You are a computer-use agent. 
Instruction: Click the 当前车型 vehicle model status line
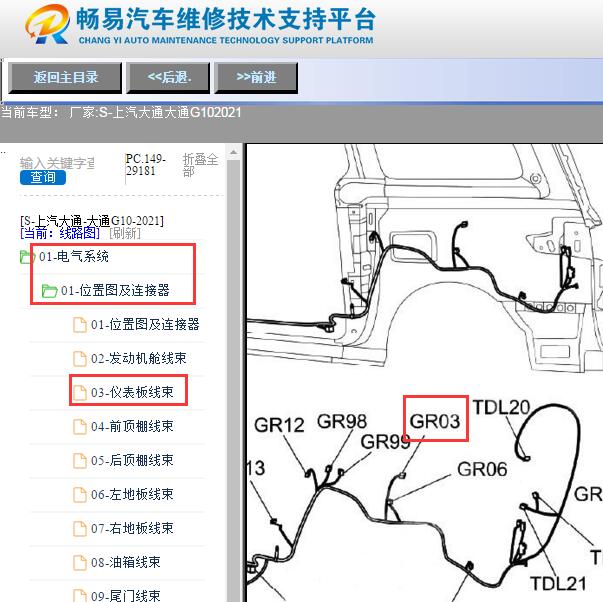pyautogui.click(x=121, y=112)
